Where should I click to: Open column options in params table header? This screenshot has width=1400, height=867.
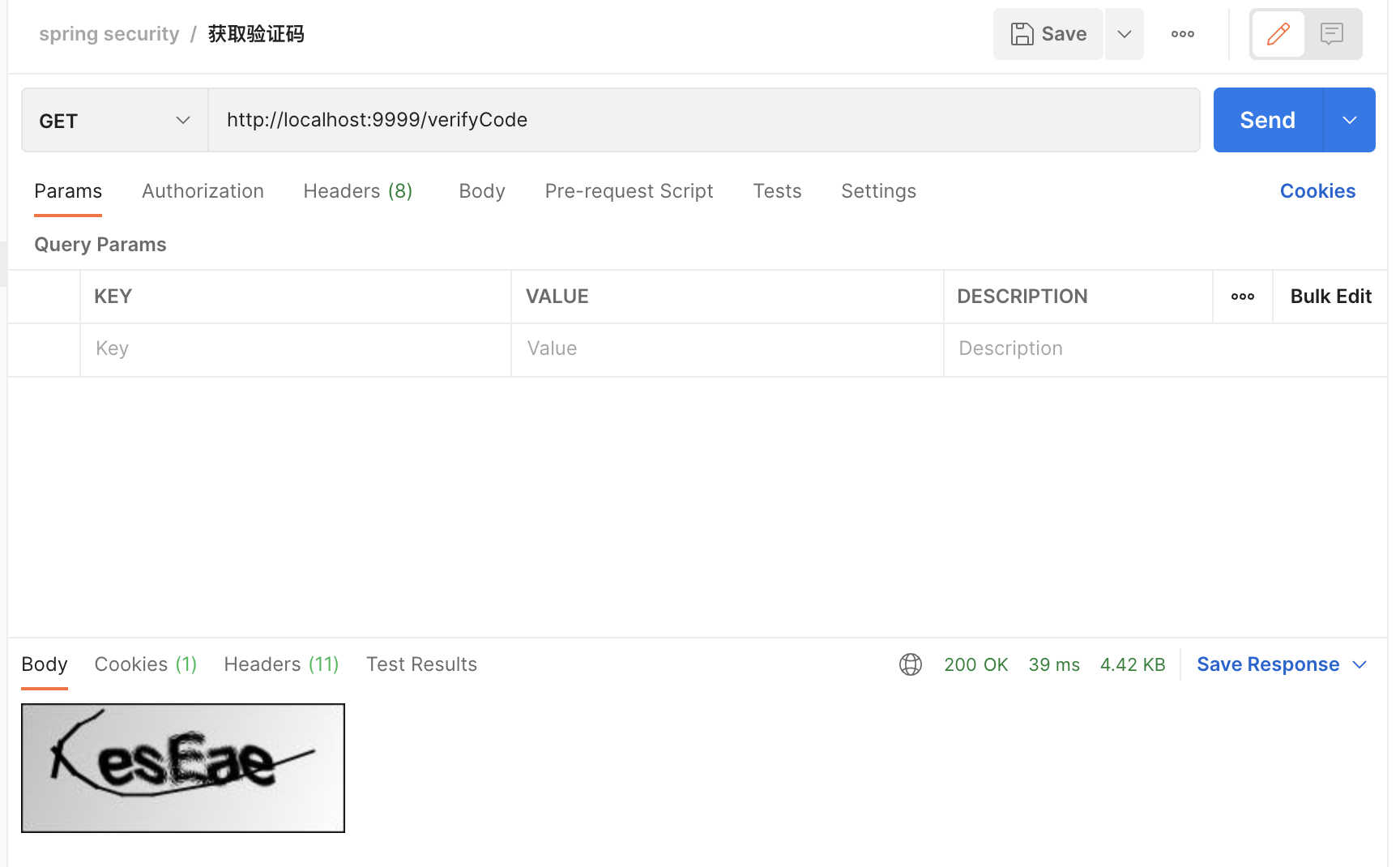coord(1242,297)
